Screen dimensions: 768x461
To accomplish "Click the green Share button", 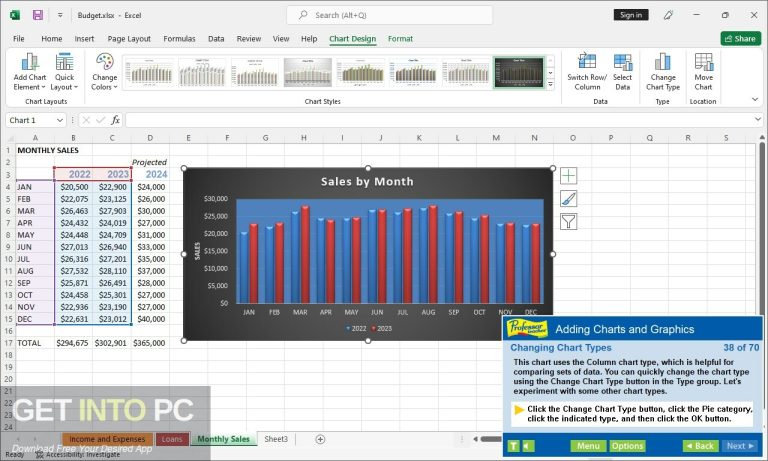I will pyautogui.click(x=741, y=39).
